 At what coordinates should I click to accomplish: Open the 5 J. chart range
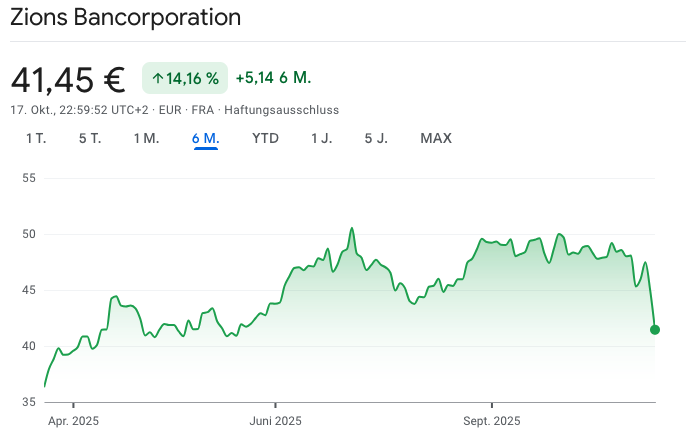click(x=376, y=138)
